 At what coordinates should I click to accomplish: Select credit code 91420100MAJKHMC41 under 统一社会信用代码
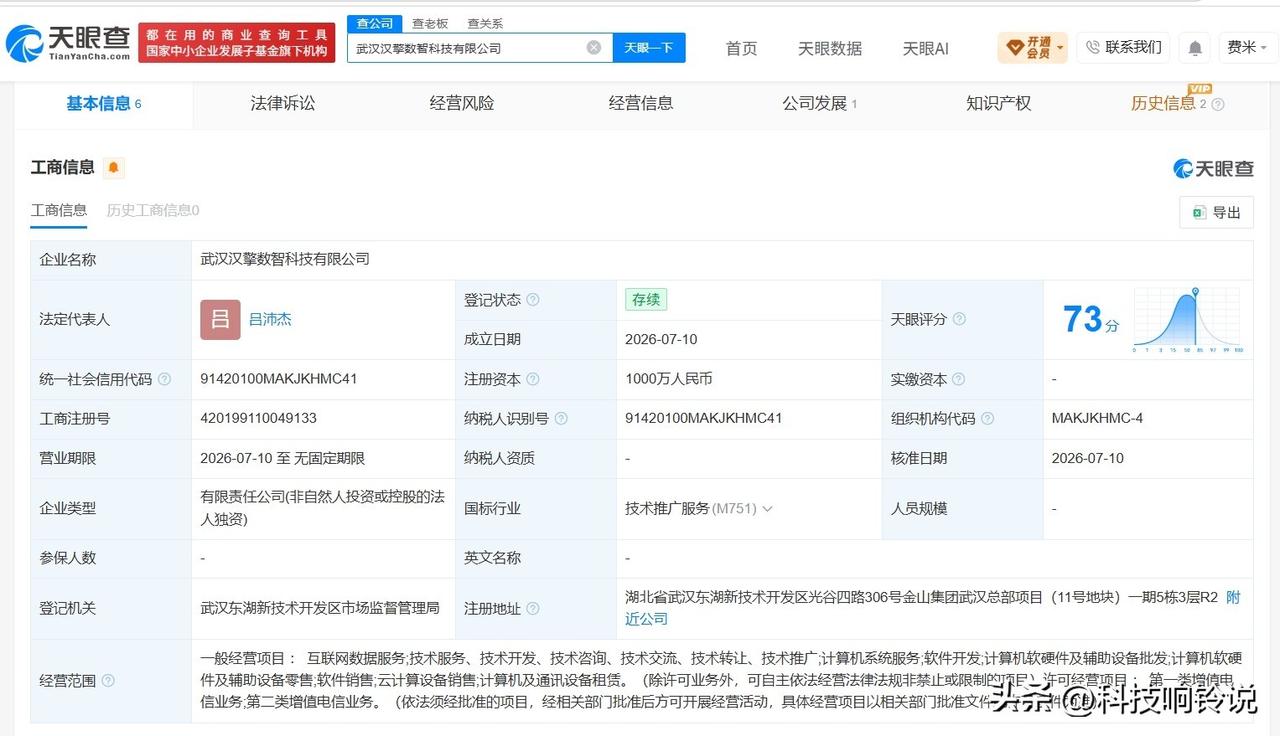279,379
